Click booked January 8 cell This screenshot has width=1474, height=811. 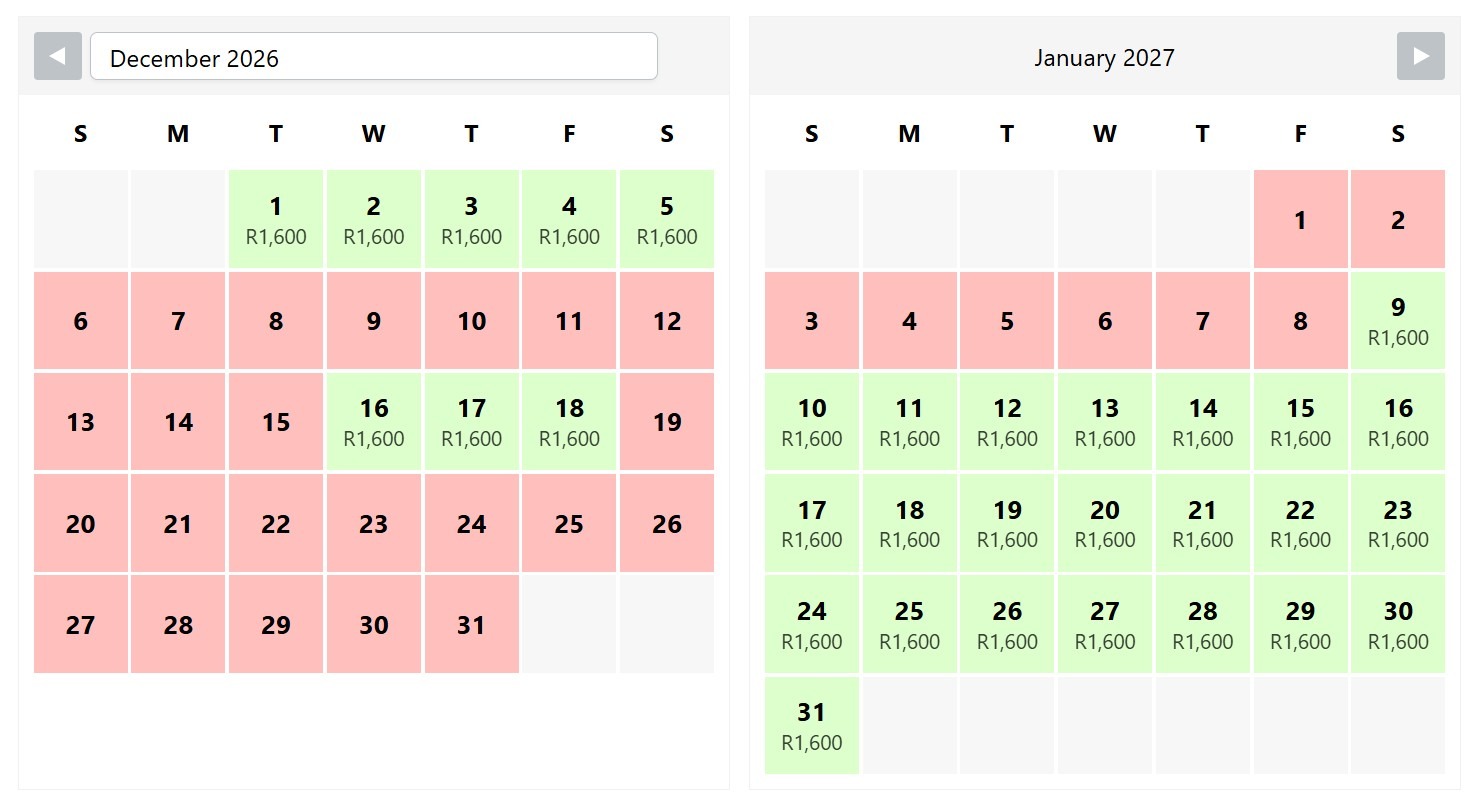coord(1300,320)
